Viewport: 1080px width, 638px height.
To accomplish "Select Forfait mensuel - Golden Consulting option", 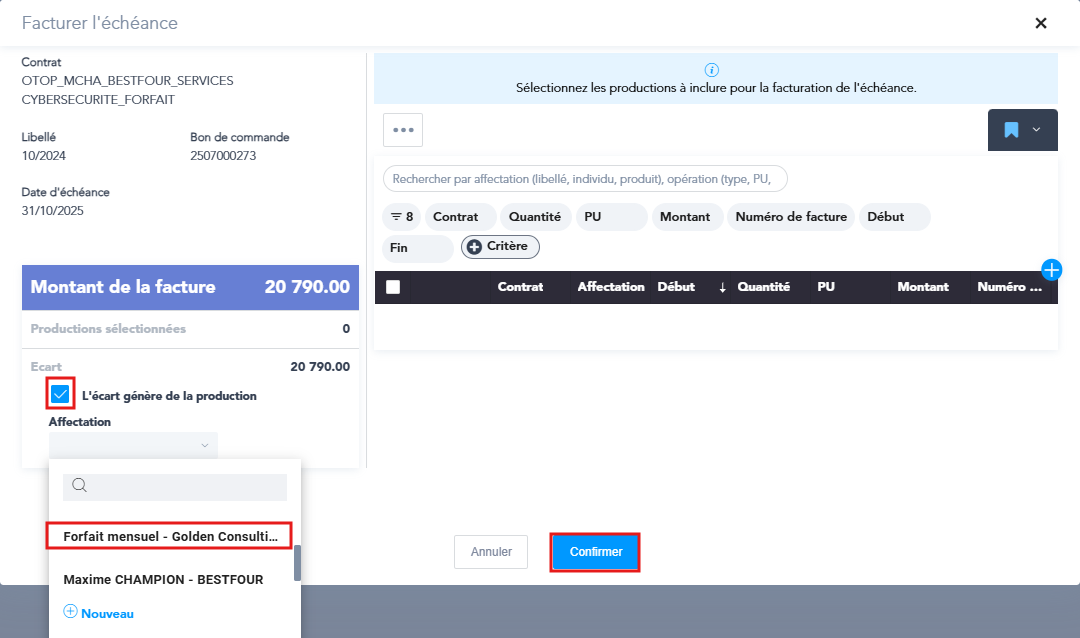I will point(170,536).
